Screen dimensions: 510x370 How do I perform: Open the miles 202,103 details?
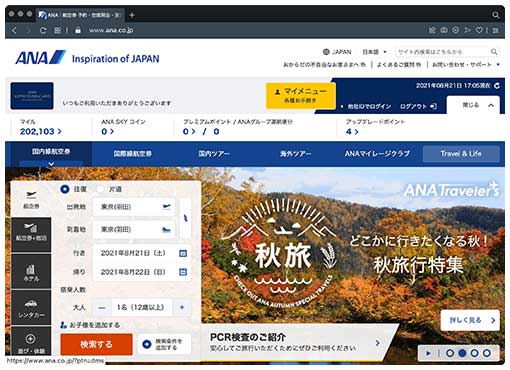click(41, 132)
